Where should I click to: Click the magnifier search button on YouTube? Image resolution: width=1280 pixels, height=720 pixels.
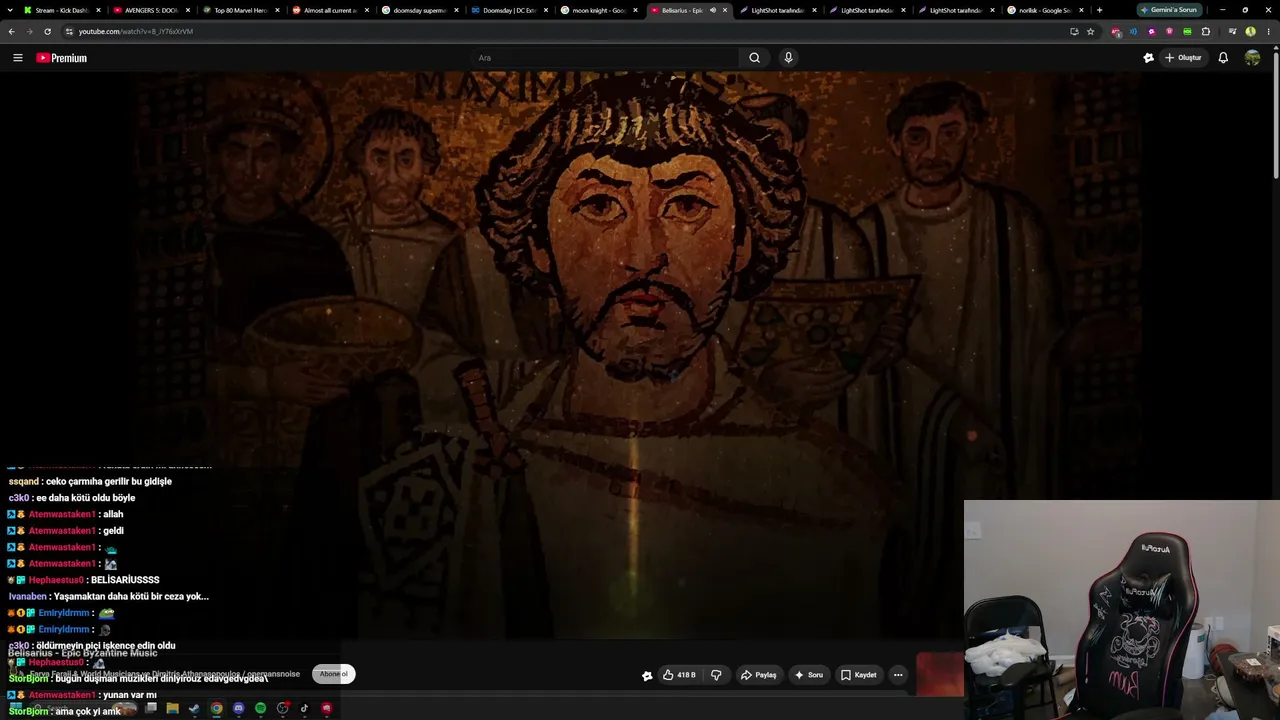[755, 58]
